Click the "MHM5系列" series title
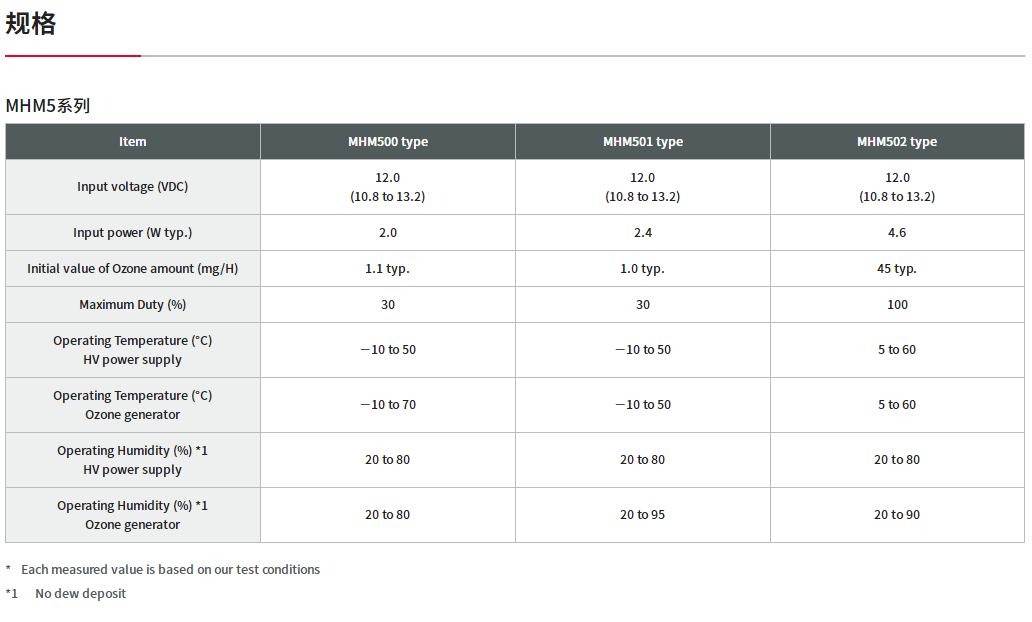1032x622 pixels. (48, 105)
